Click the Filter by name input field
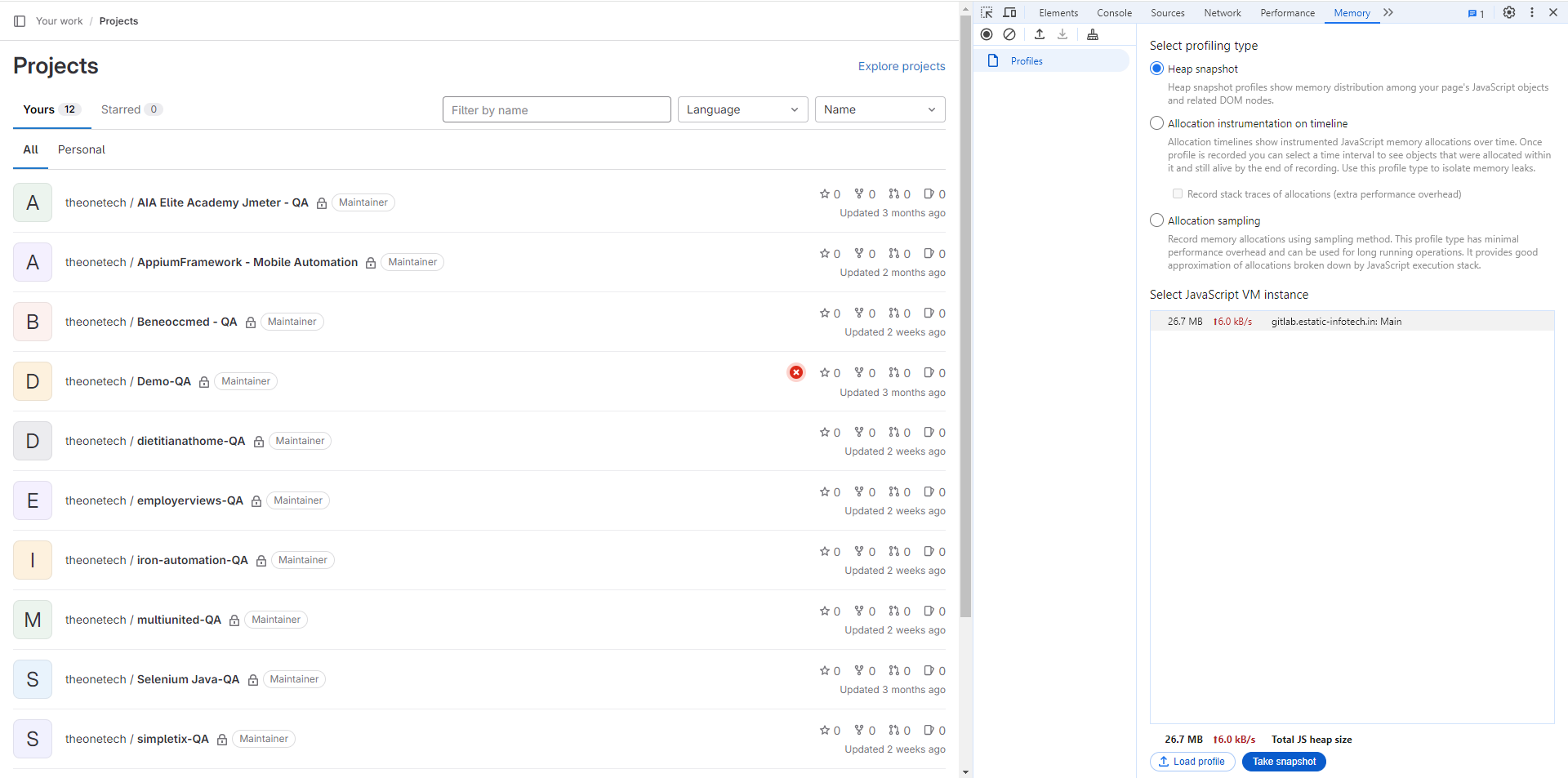The width and height of the screenshot is (1568, 778). pyautogui.click(x=556, y=109)
